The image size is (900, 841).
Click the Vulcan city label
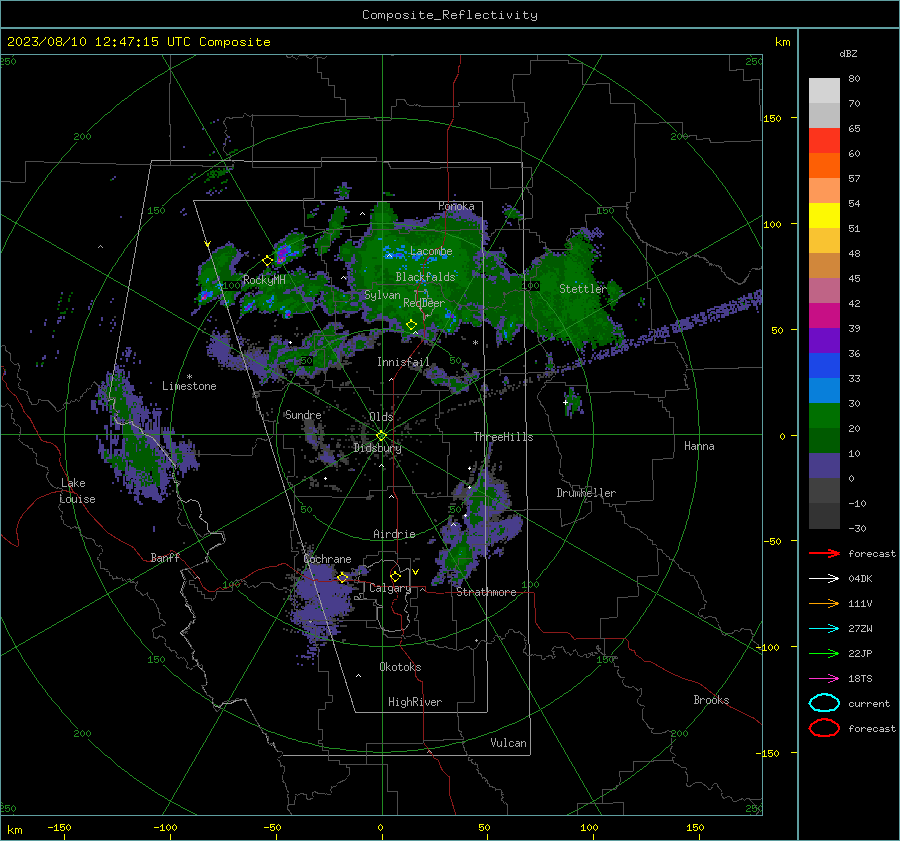pos(508,743)
